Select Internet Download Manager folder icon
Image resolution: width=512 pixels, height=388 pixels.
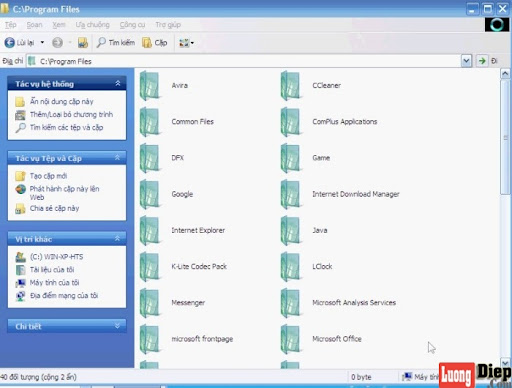291,194
